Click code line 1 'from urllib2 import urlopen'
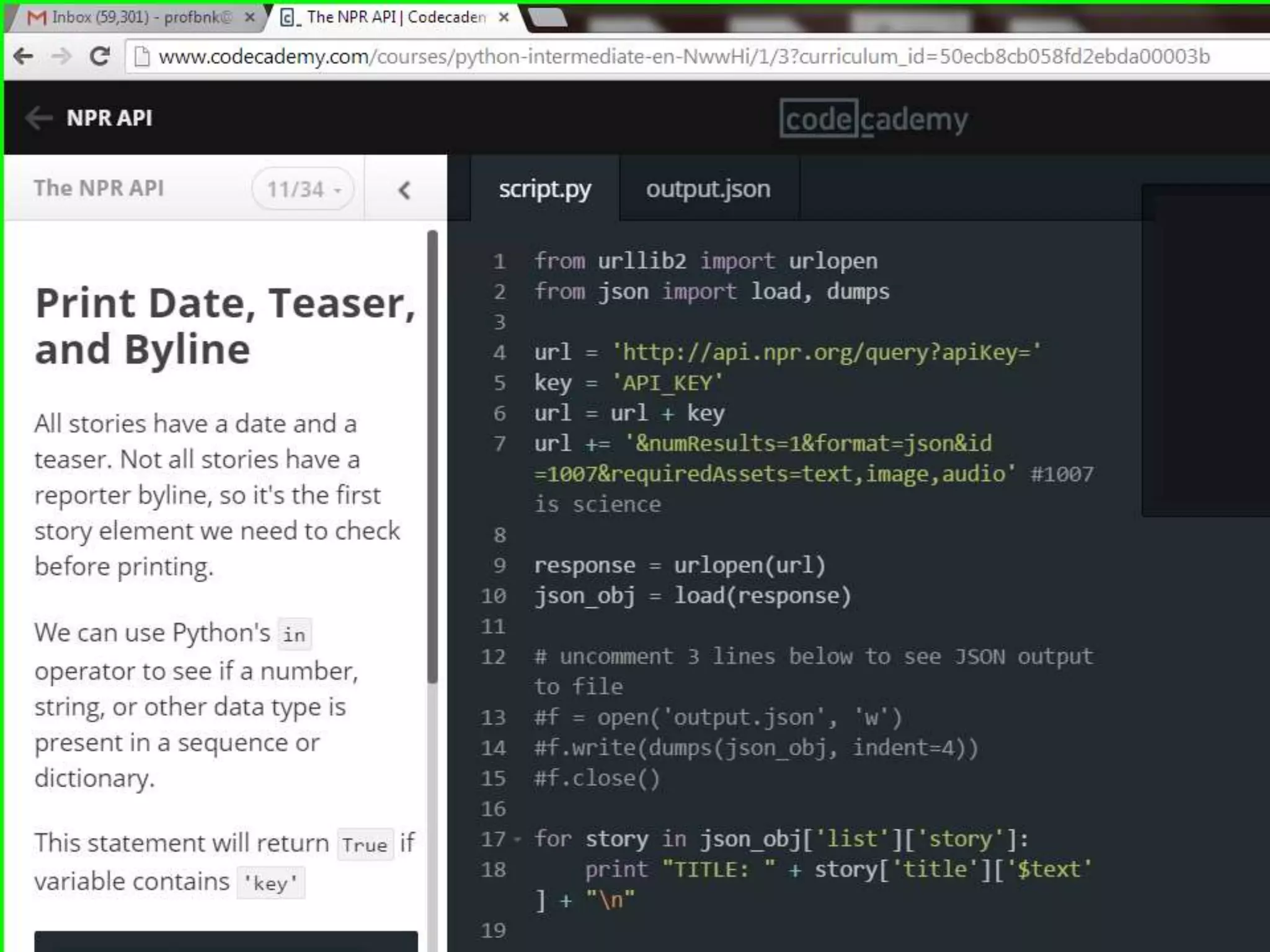Screen dimensions: 1270x952 [x=706, y=261]
